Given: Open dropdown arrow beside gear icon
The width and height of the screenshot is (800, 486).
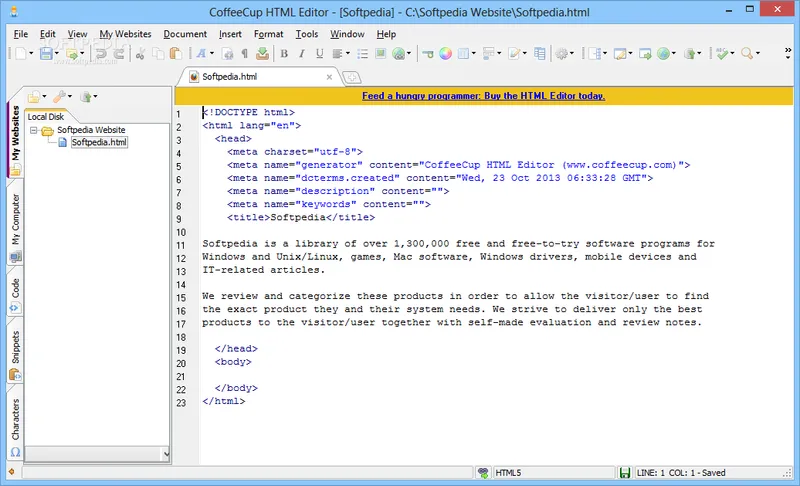Looking at the screenshot, I should (x=572, y=53).
